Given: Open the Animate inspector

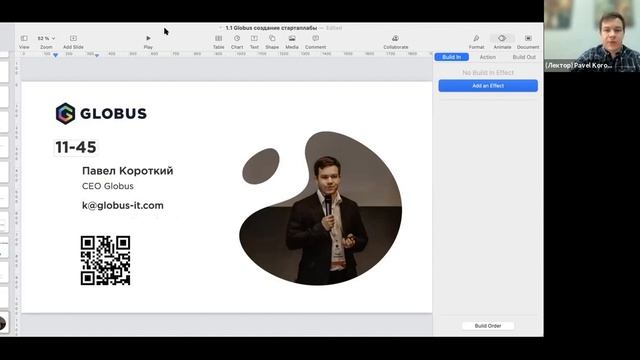Looking at the screenshot, I should click(x=502, y=42).
